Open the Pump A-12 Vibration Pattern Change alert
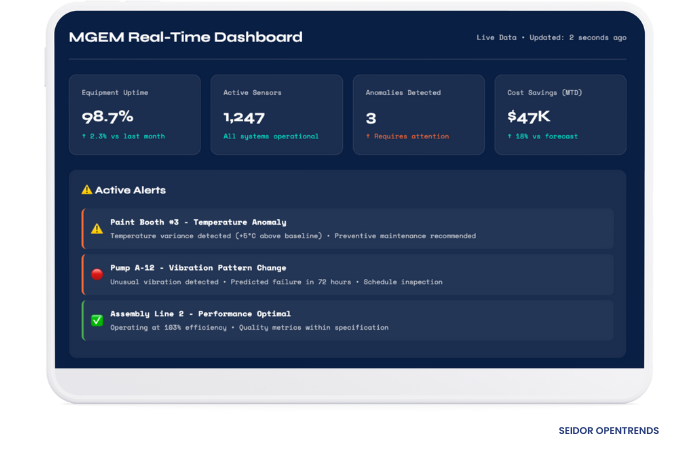This screenshot has width=698, height=460. click(348, 274)
